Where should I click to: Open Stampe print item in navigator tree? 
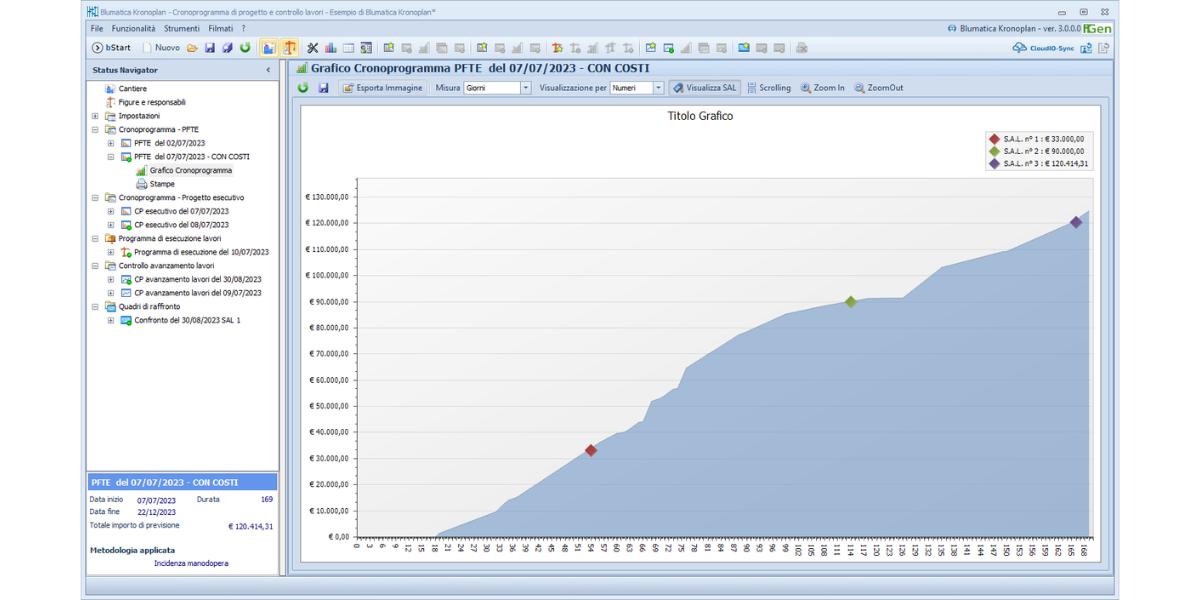(161, 184)
